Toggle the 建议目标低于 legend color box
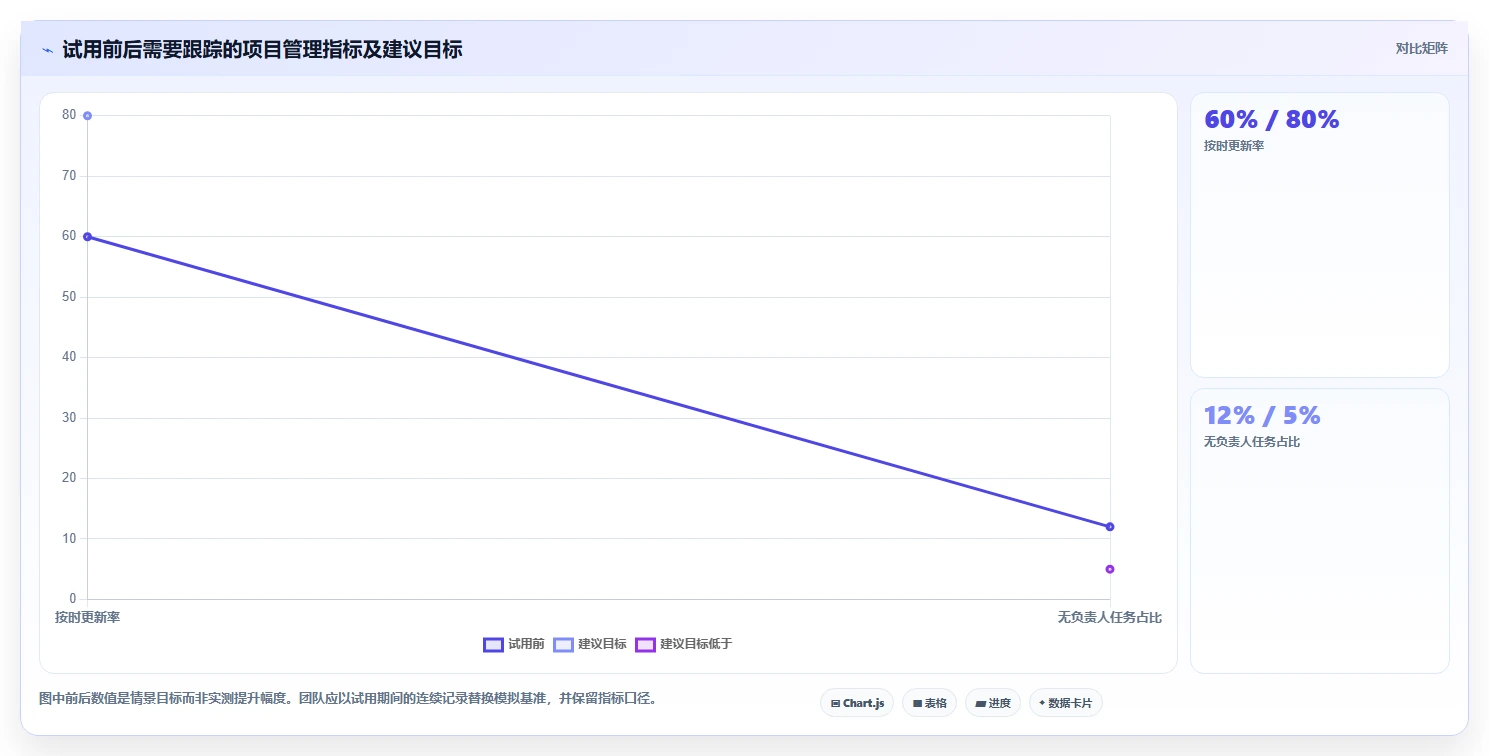 click(x=645, y=644)
